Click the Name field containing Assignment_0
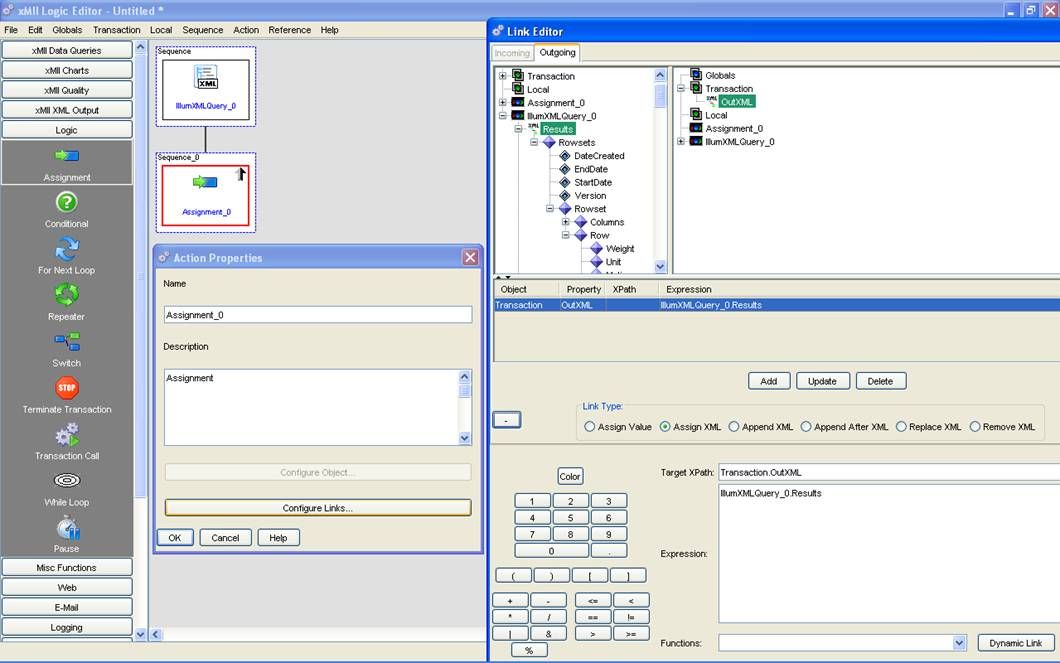The image size is (1060, 663). [318, 315]
